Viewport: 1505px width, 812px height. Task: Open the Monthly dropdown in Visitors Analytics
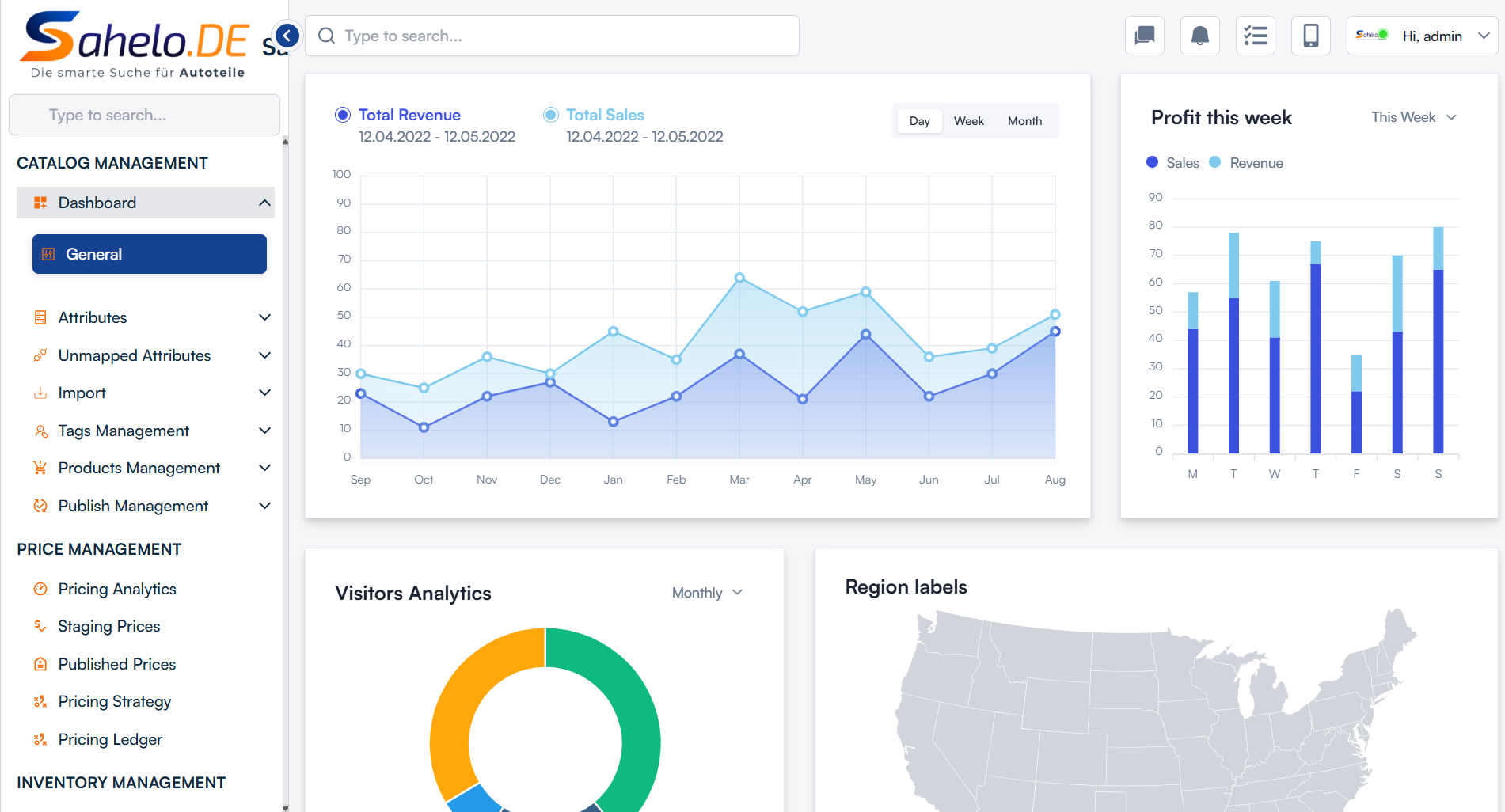[x=707, y=593]
